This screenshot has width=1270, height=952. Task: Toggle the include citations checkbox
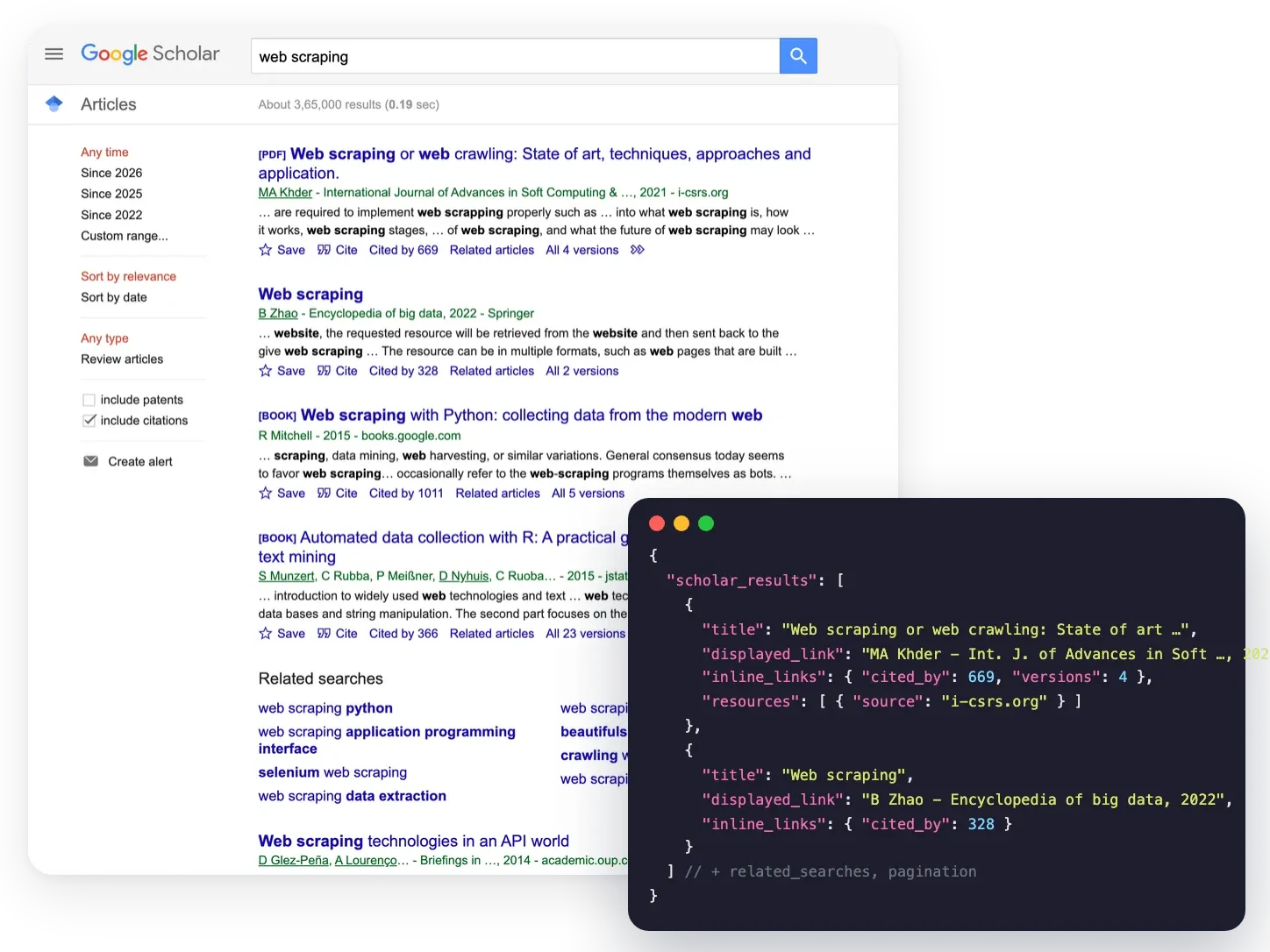tap(89, 421)
